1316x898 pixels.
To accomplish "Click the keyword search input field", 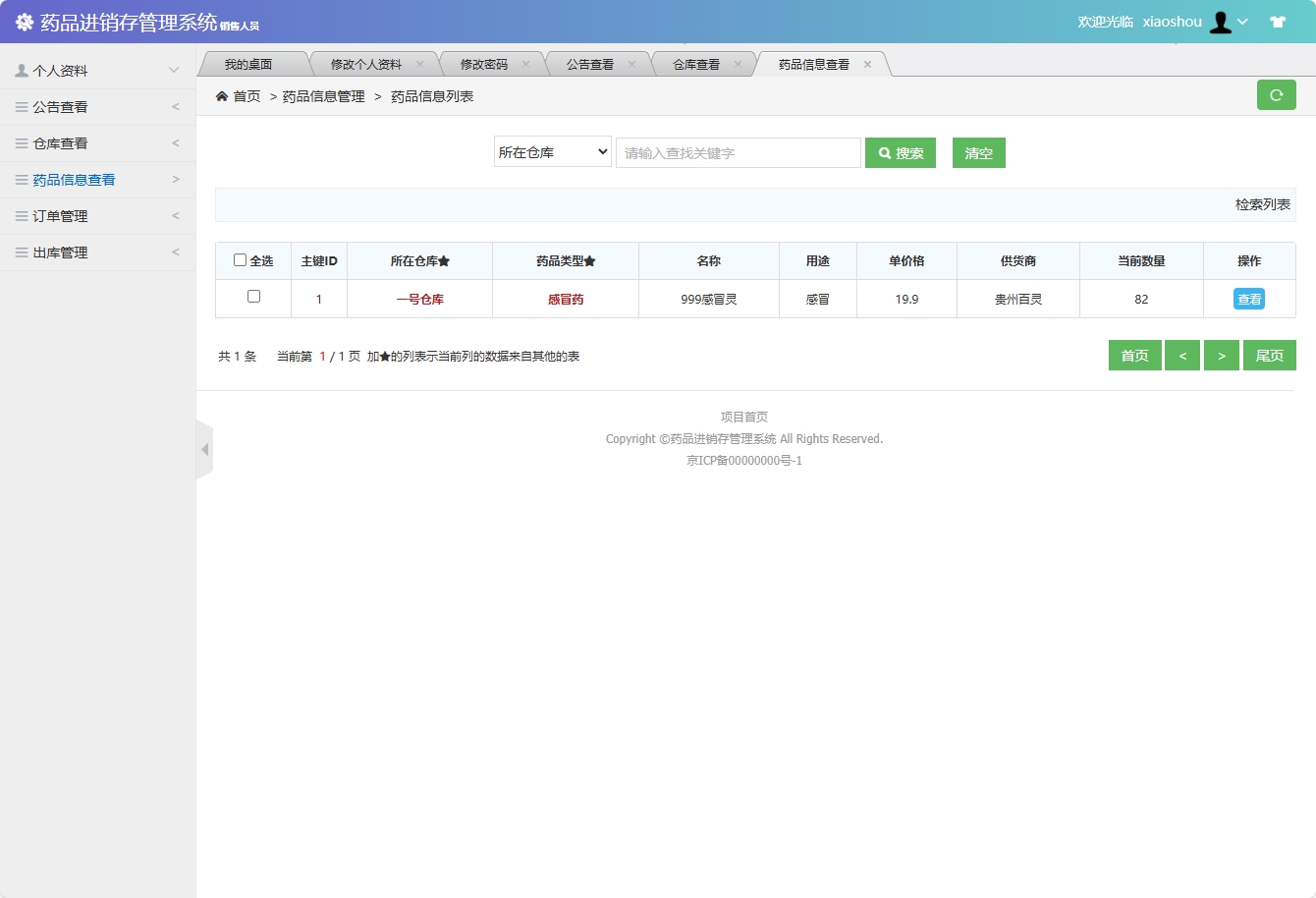I will point(738,152).
